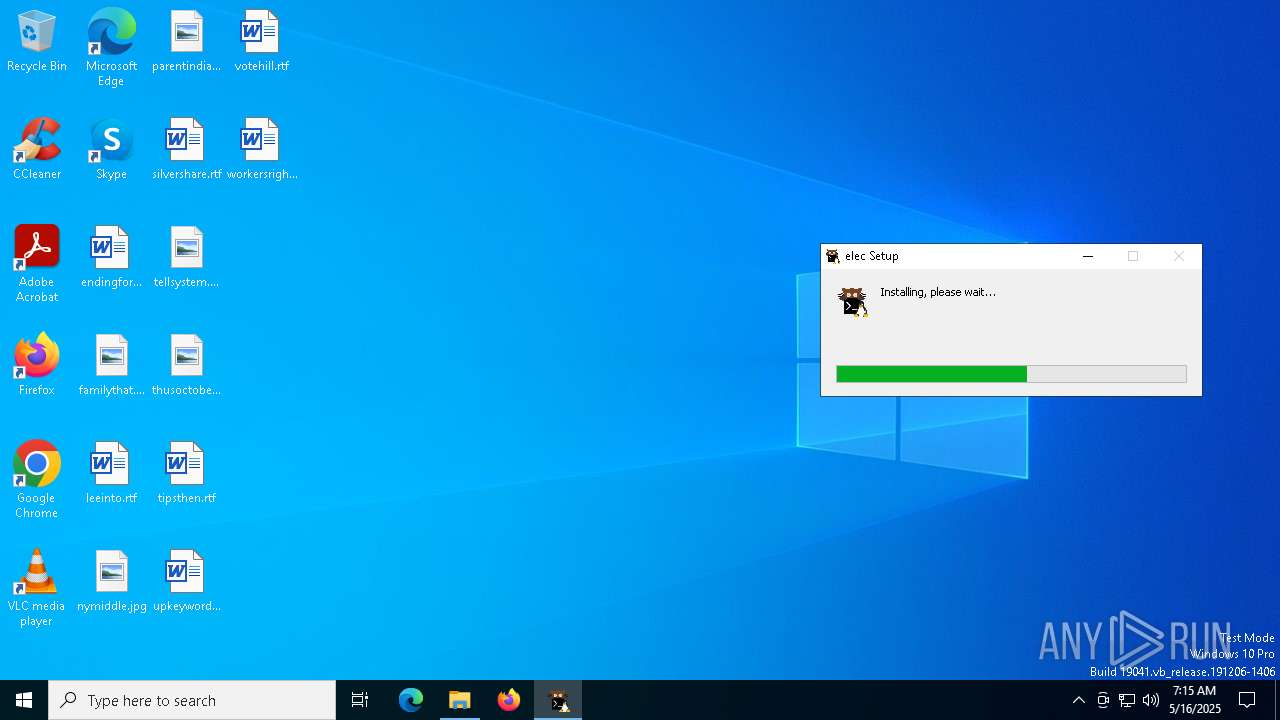Select the tellsystem image file icon
The height and width of the screenshot is (720, 1280).
pyautogui.click(x=186, y=258)
